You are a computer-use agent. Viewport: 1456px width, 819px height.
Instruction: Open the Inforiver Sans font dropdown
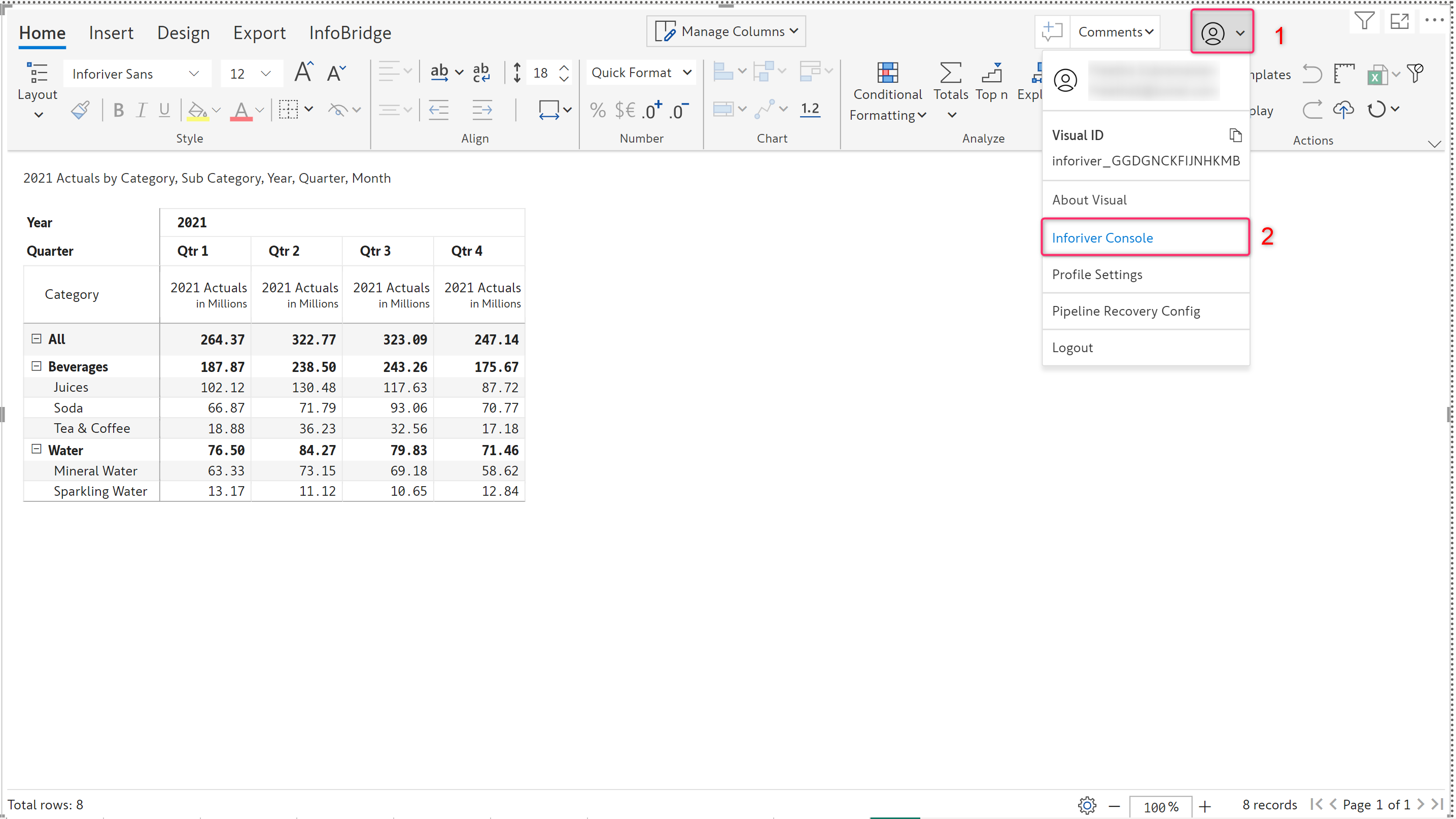[136, 74]
